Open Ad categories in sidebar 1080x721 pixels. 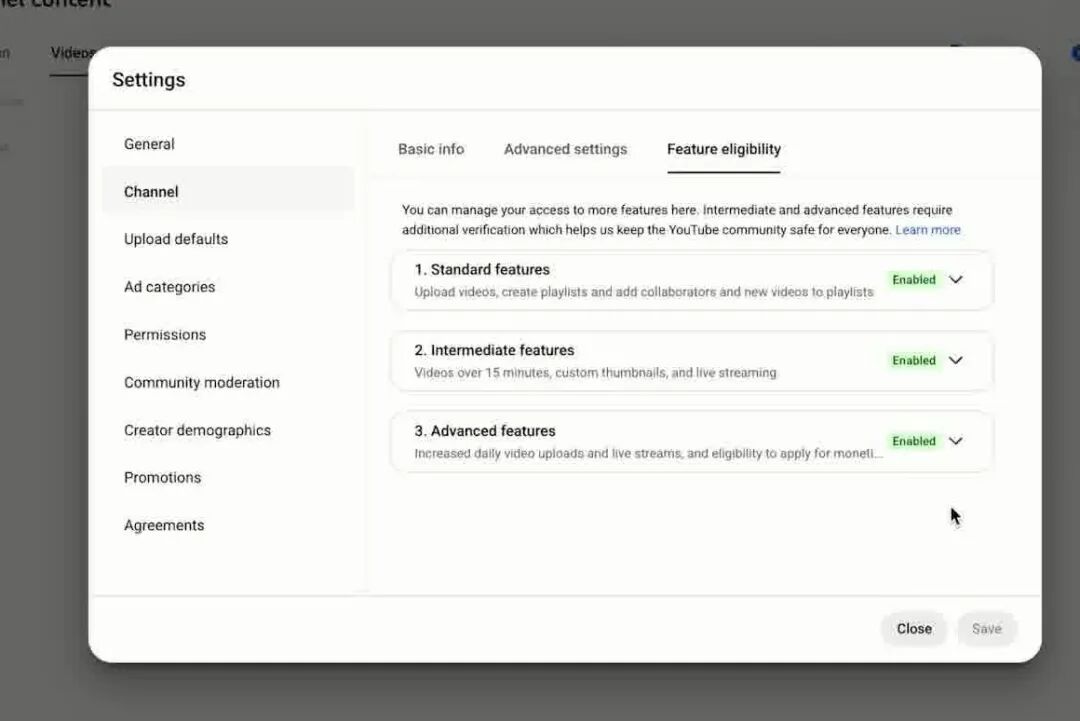click(x=169, y=287)
